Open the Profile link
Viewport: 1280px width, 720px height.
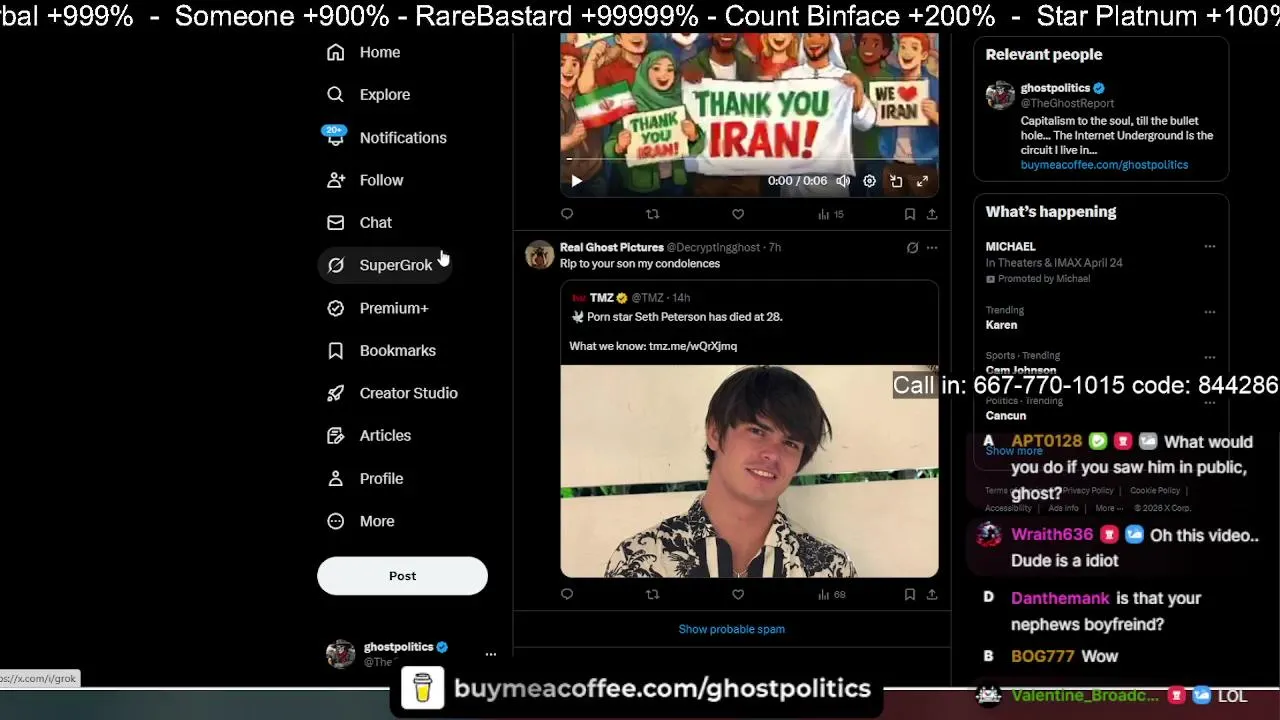click(381, 478)
